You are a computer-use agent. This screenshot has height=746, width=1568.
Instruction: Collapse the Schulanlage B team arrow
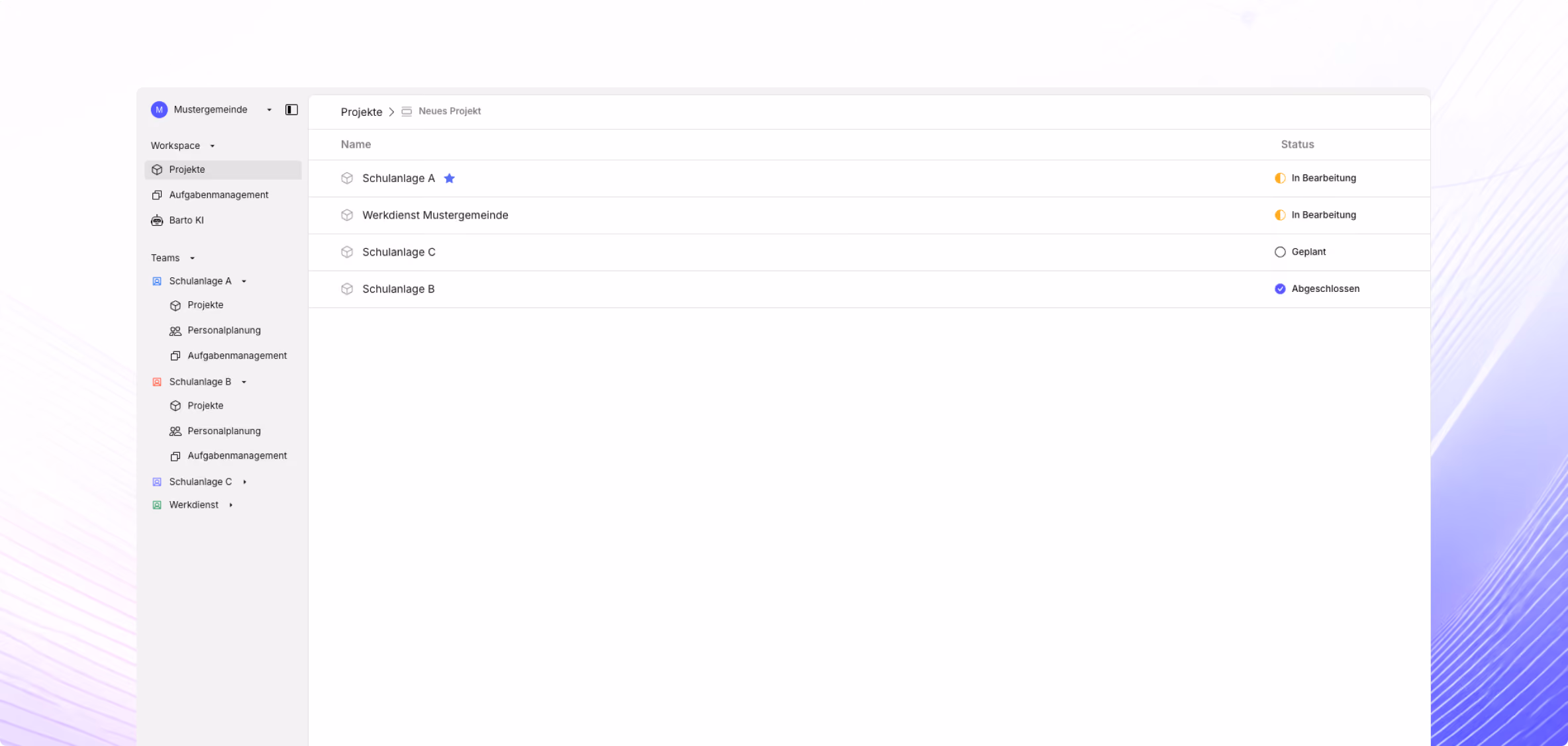pyautogui.click(x=244, y=382)
